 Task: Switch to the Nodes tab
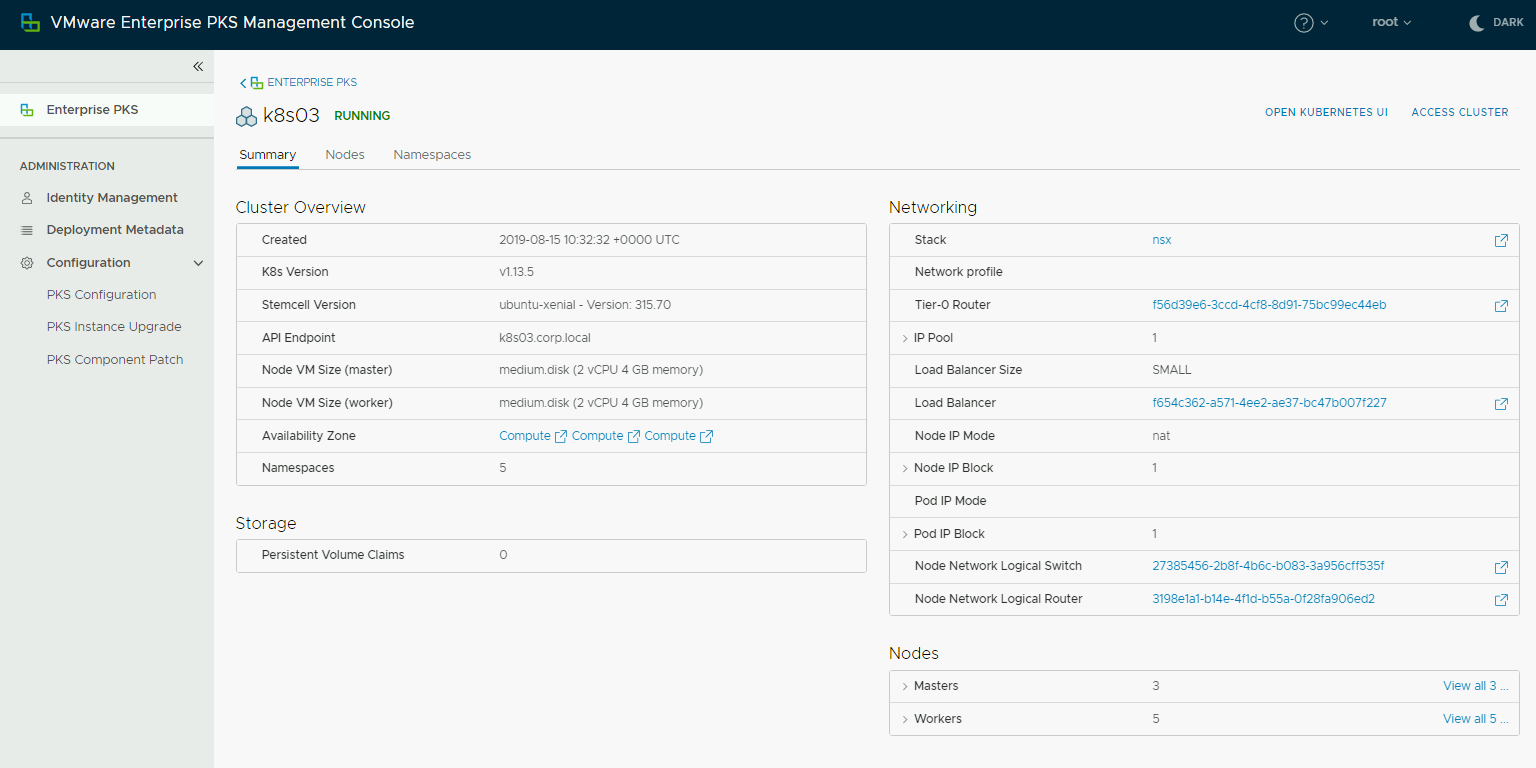[345, 155]
